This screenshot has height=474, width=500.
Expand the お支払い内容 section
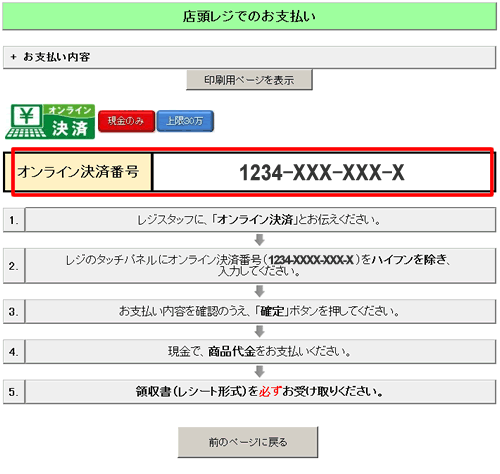point(249,57)
